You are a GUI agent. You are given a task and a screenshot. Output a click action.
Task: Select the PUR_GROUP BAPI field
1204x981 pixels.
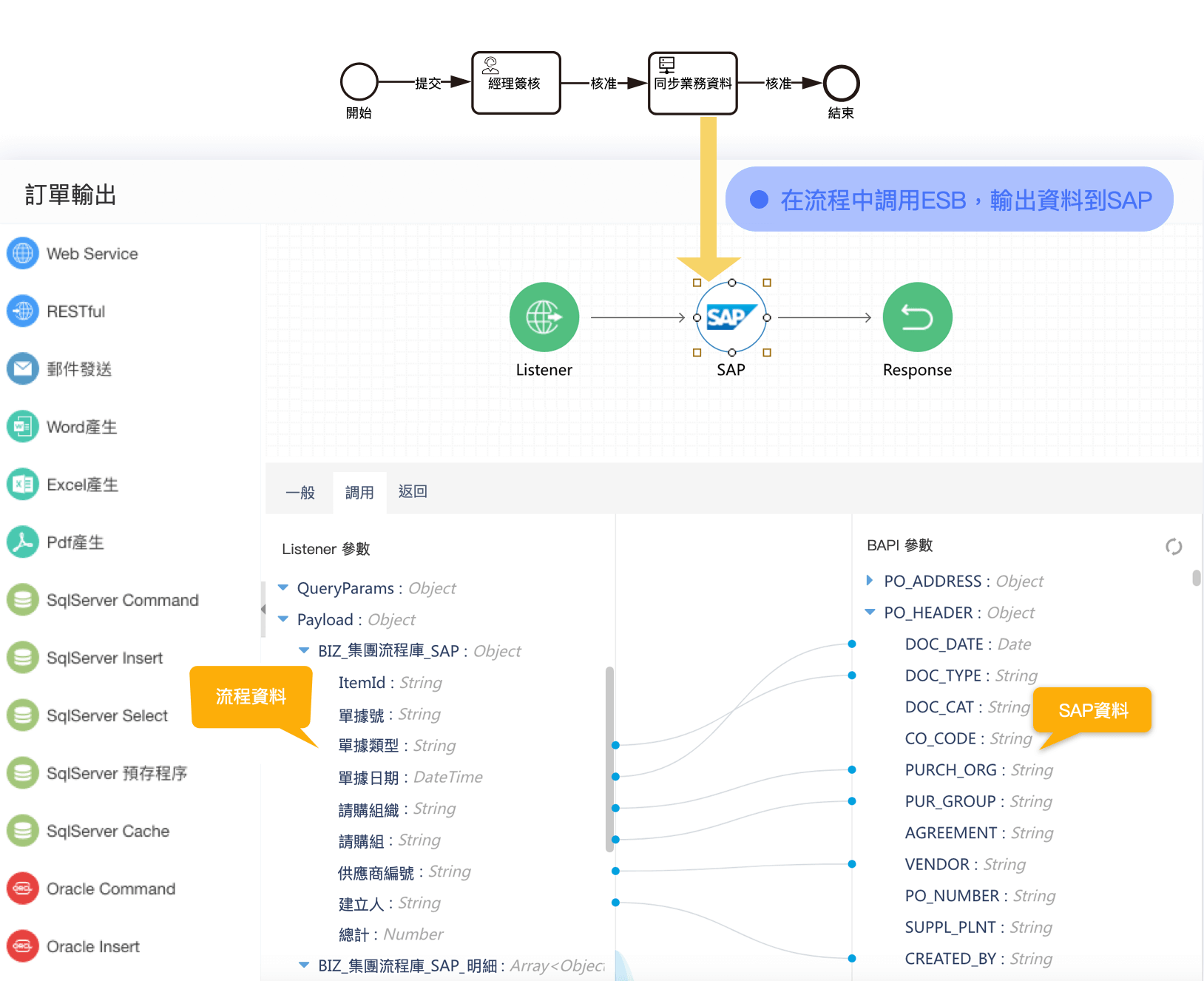(979, 801)
